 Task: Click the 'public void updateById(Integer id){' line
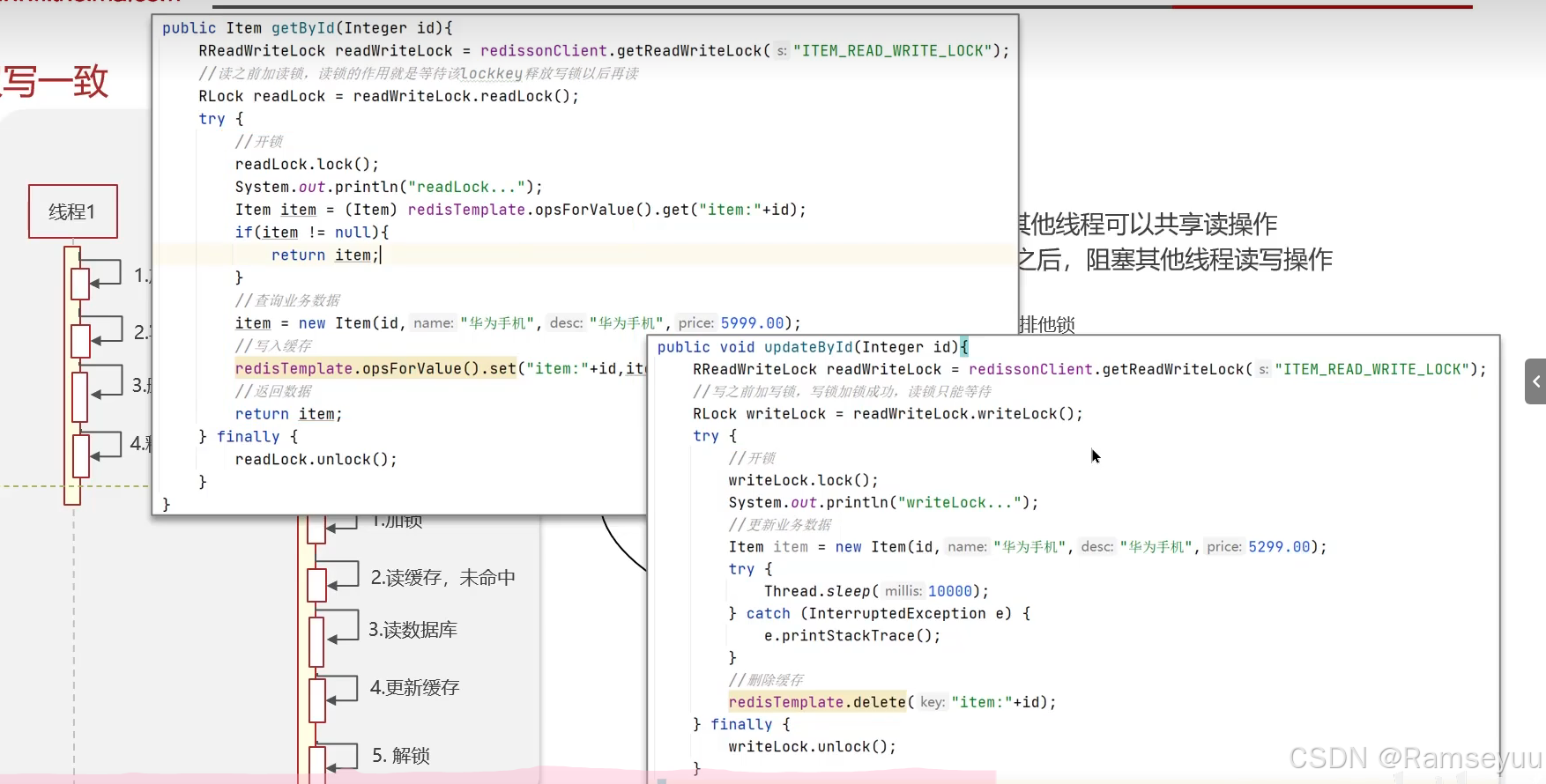(813, 347)
